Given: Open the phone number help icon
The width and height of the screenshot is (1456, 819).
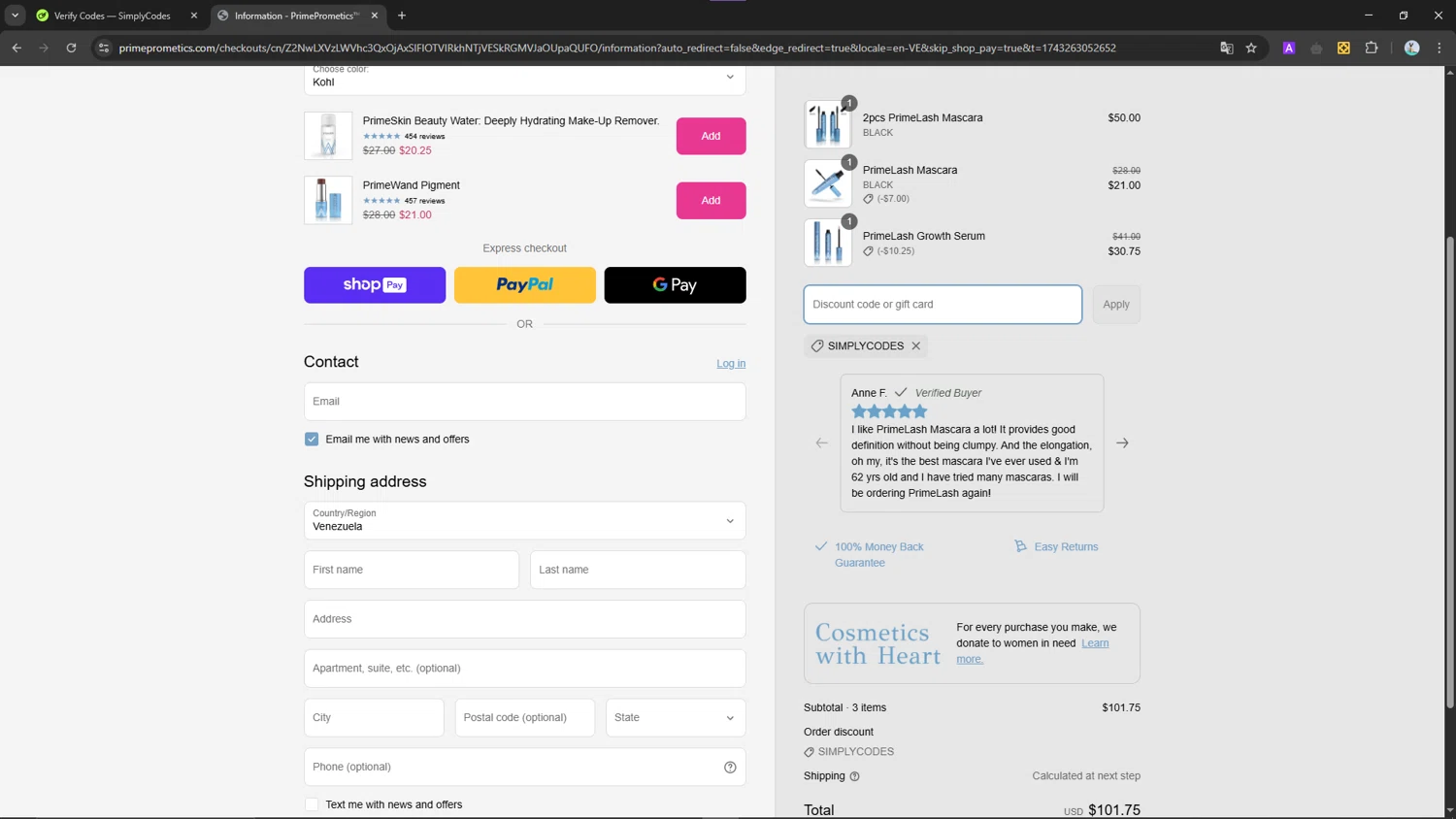Looking at the screenshot, I should coord(730,768).
